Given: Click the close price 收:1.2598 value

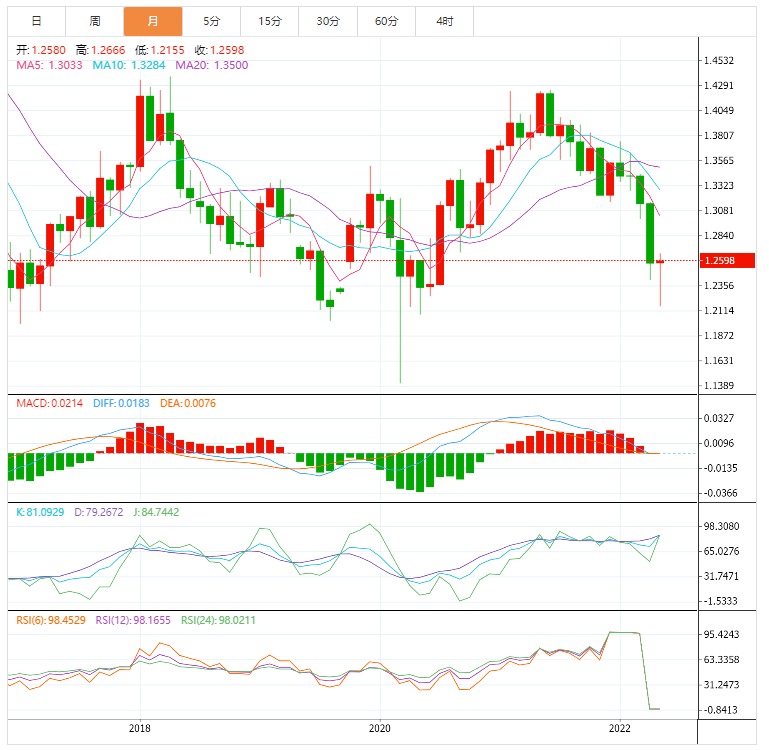Looking at the screenshot, I should 220,50.
